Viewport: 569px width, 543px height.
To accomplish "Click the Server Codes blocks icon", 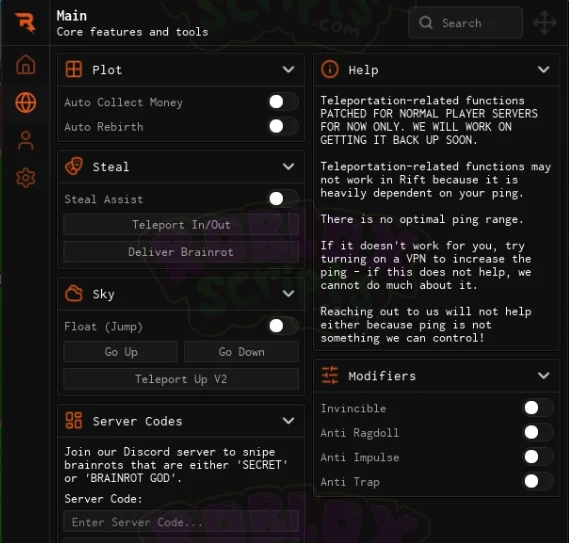I will 74,420.
